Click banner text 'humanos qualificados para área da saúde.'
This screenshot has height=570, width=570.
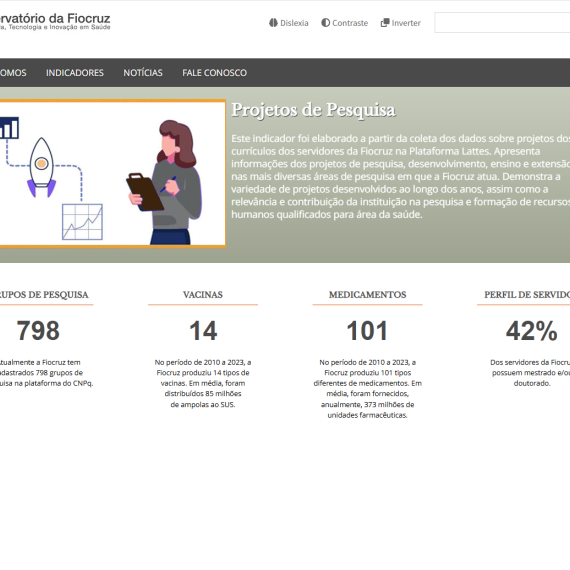(x=327, y=214)
